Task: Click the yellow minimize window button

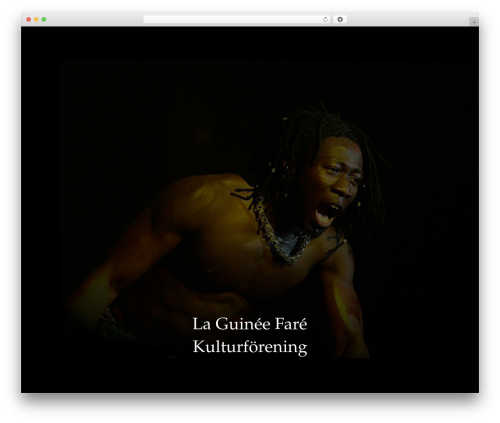Action: (x=36, y=20)
